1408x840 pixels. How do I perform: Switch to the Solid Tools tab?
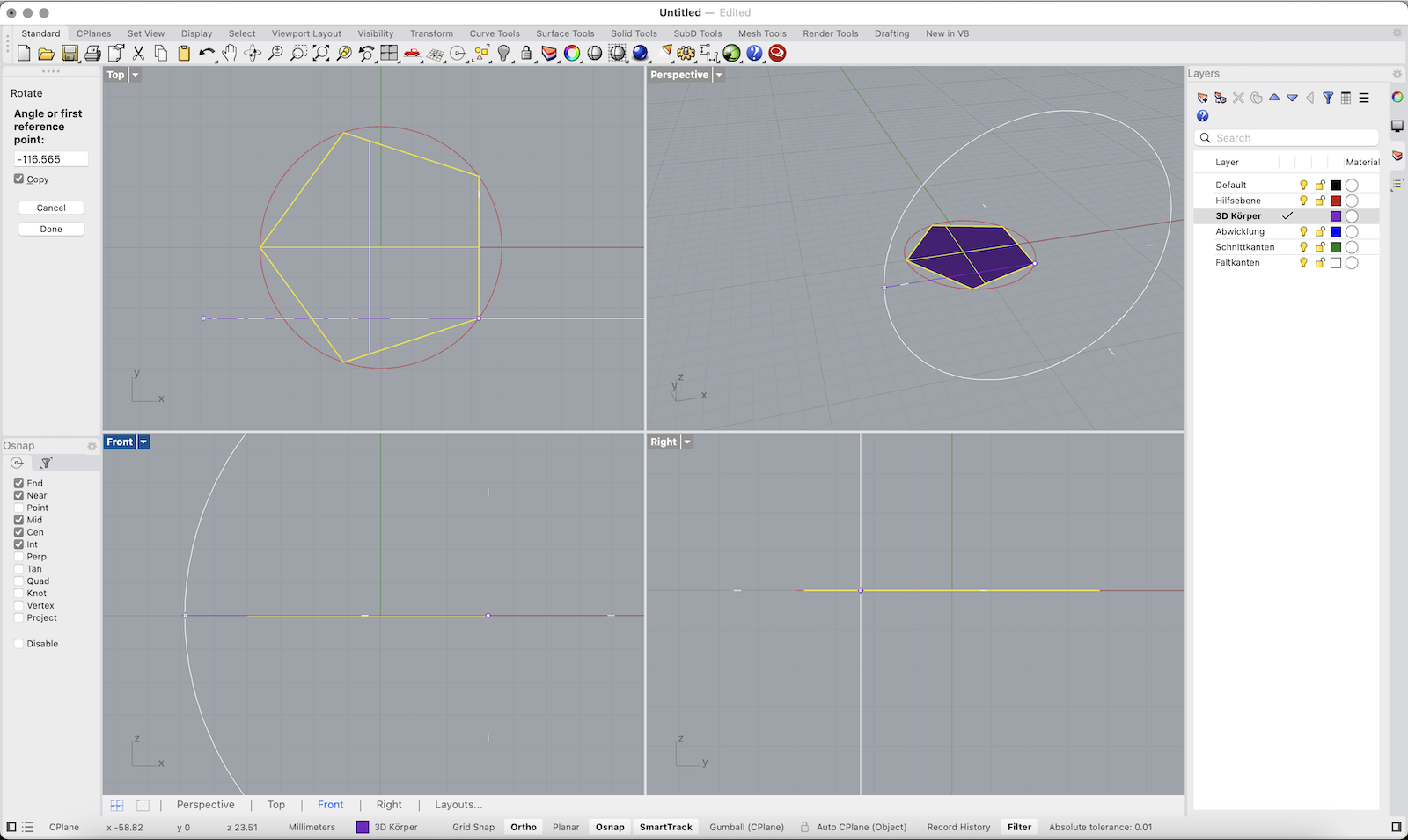tap(634, 33)
